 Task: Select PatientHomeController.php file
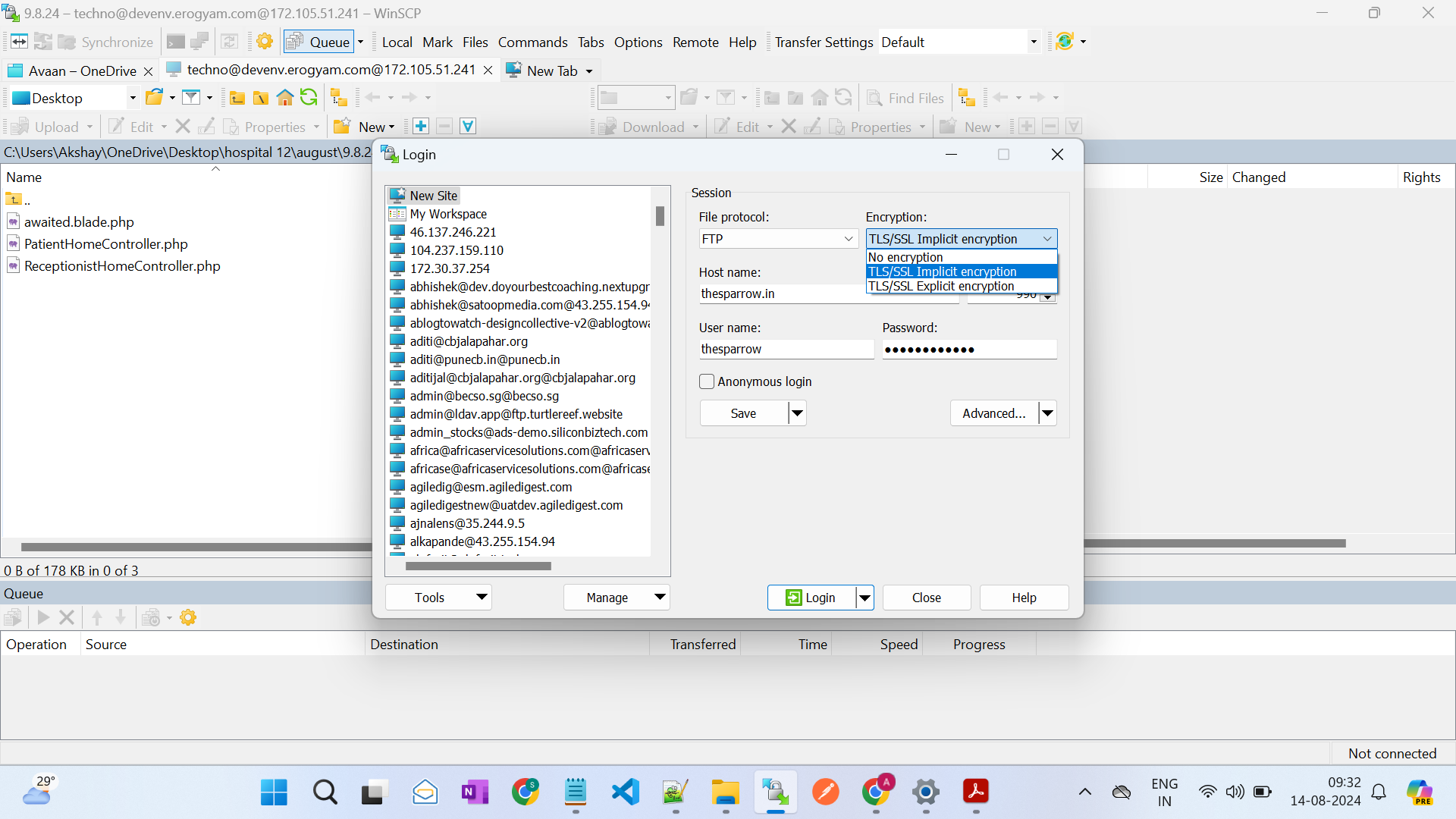pos(105,243)
